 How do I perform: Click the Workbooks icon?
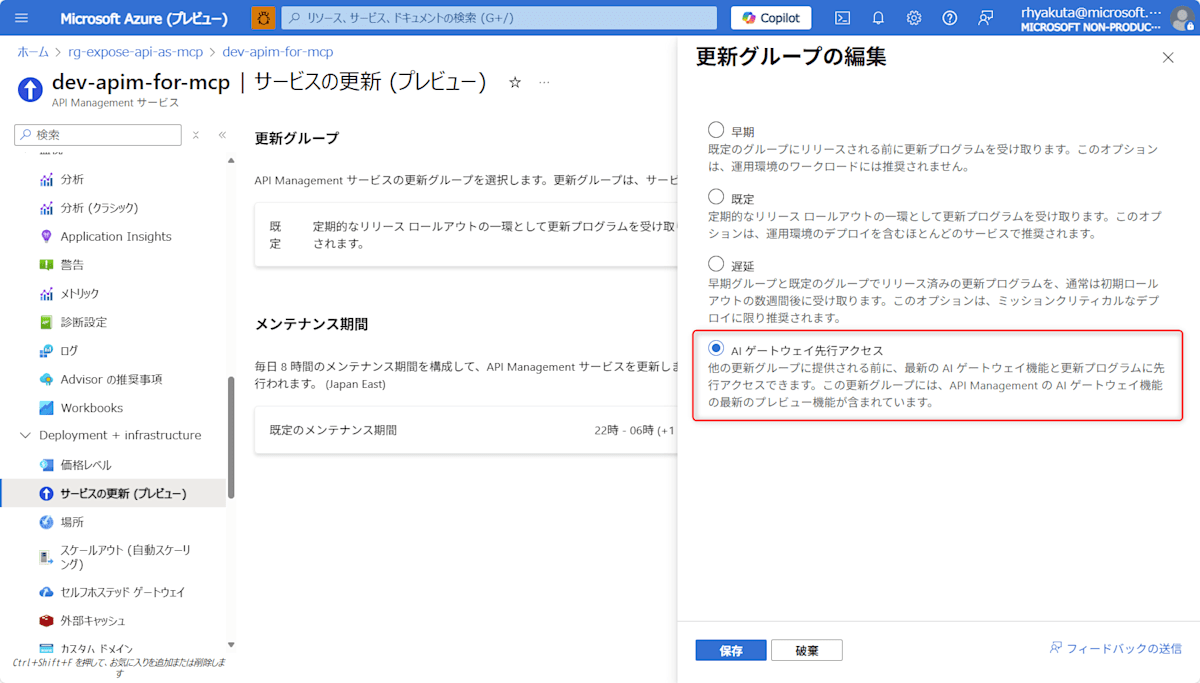[46, 408]
